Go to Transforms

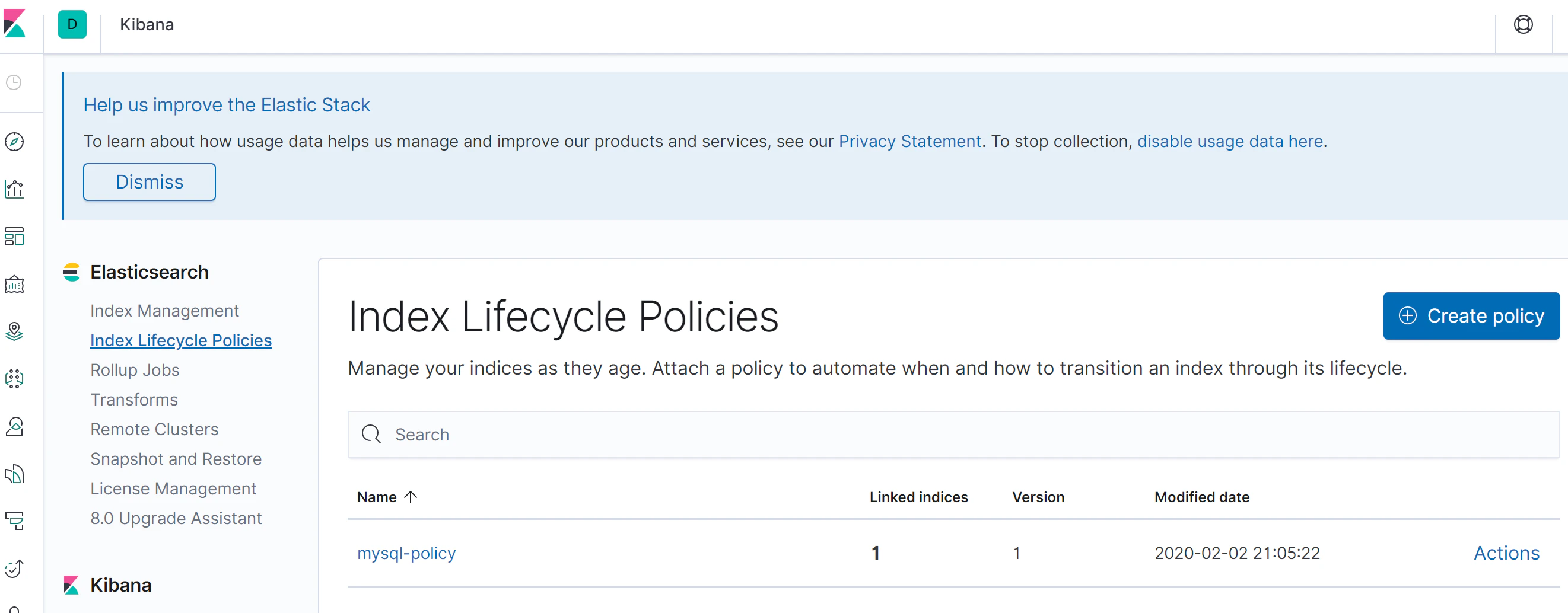click(134, 400)
